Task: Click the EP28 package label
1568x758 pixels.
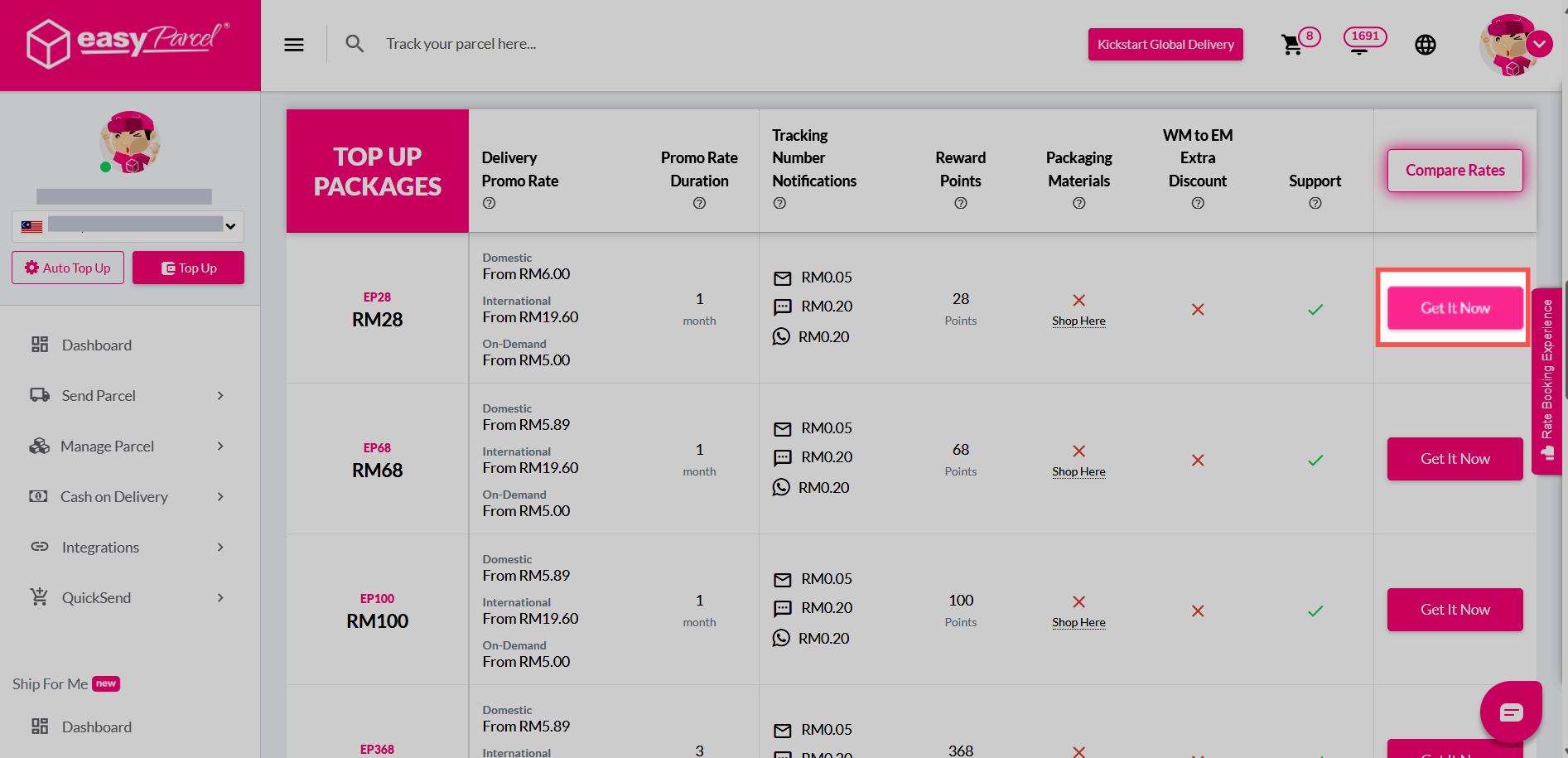Action: (x=377, y=297)
